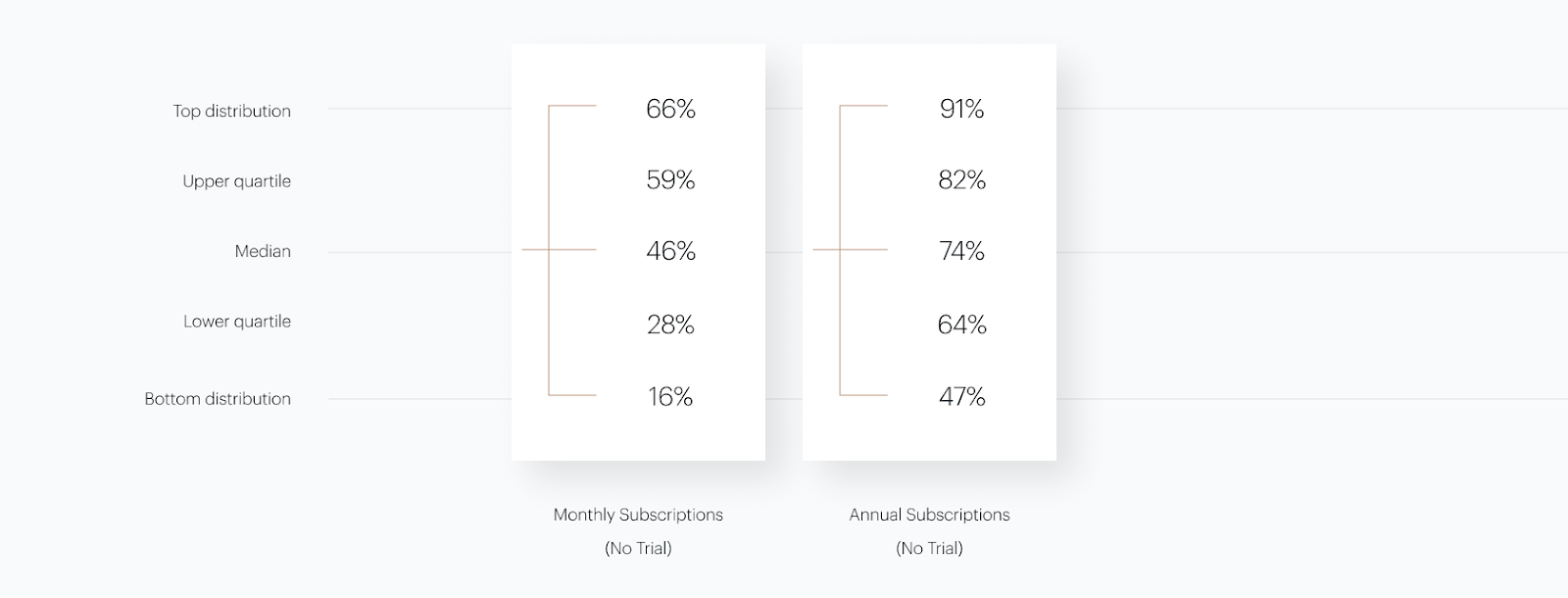Image resolution: width=1568 pixels, height=598 pixels.
Task: Click the 66% monthly top distribution value
Action: (x=670, y=109)
